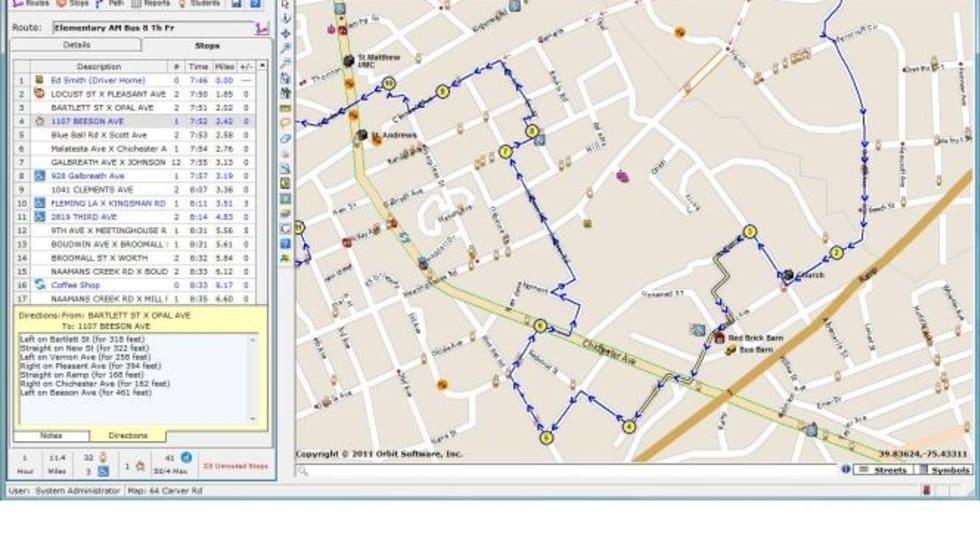
Task: Switch to the Details tab
Action: (77, 45)
